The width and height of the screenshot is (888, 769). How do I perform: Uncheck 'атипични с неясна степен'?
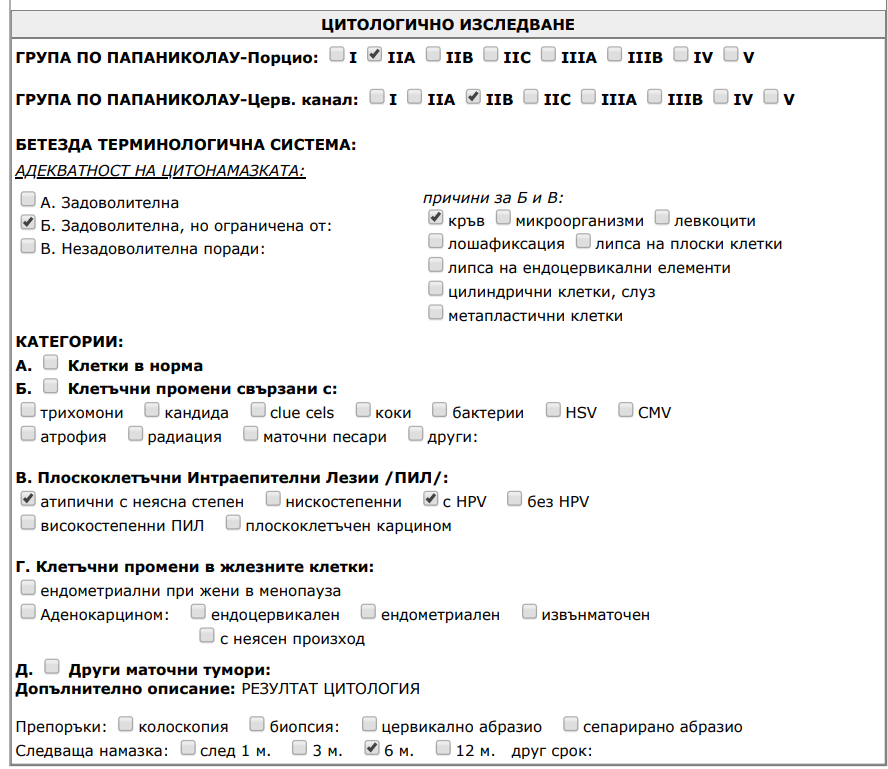[28, 499]
